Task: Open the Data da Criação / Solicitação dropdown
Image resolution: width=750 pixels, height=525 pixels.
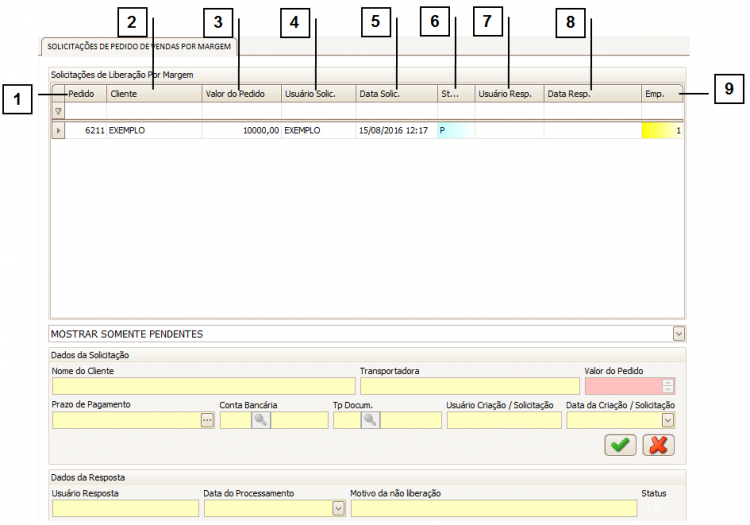Action: [668, 421]
